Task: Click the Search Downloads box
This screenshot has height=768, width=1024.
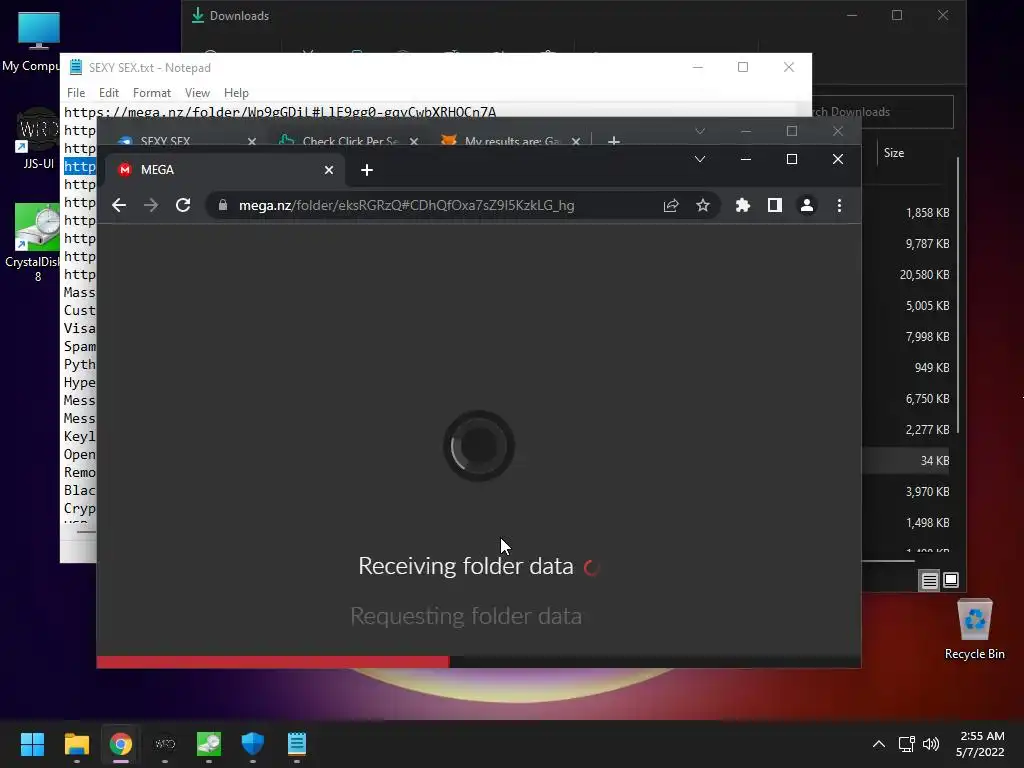Action: pos(882,112)
